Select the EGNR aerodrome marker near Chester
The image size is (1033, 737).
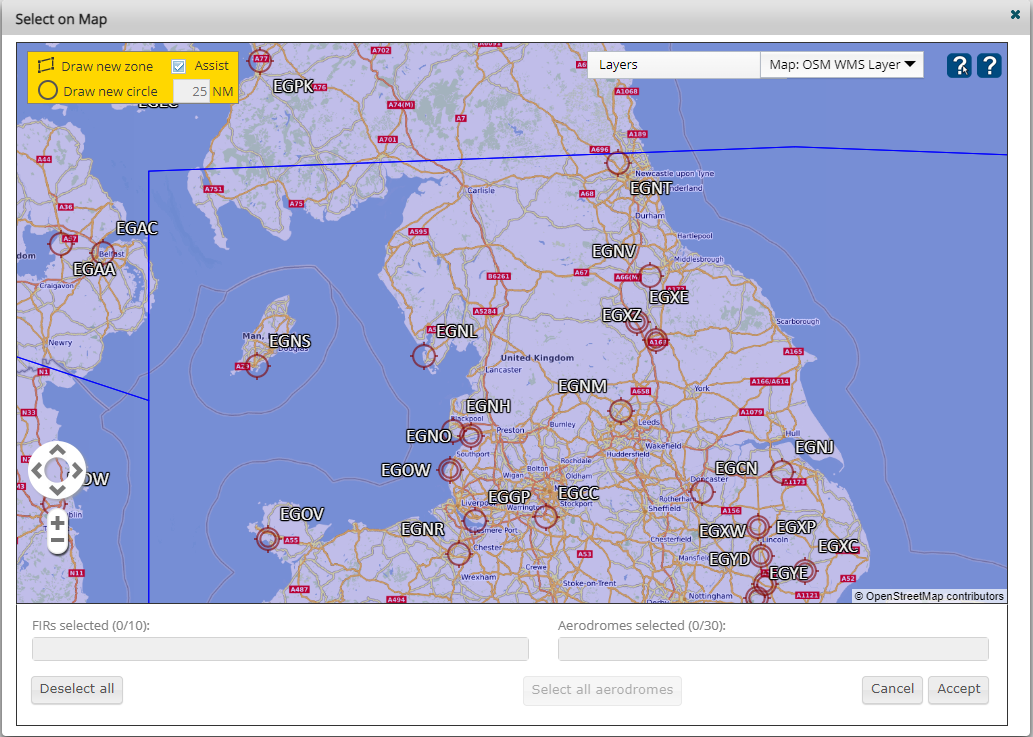click(459, 553)
